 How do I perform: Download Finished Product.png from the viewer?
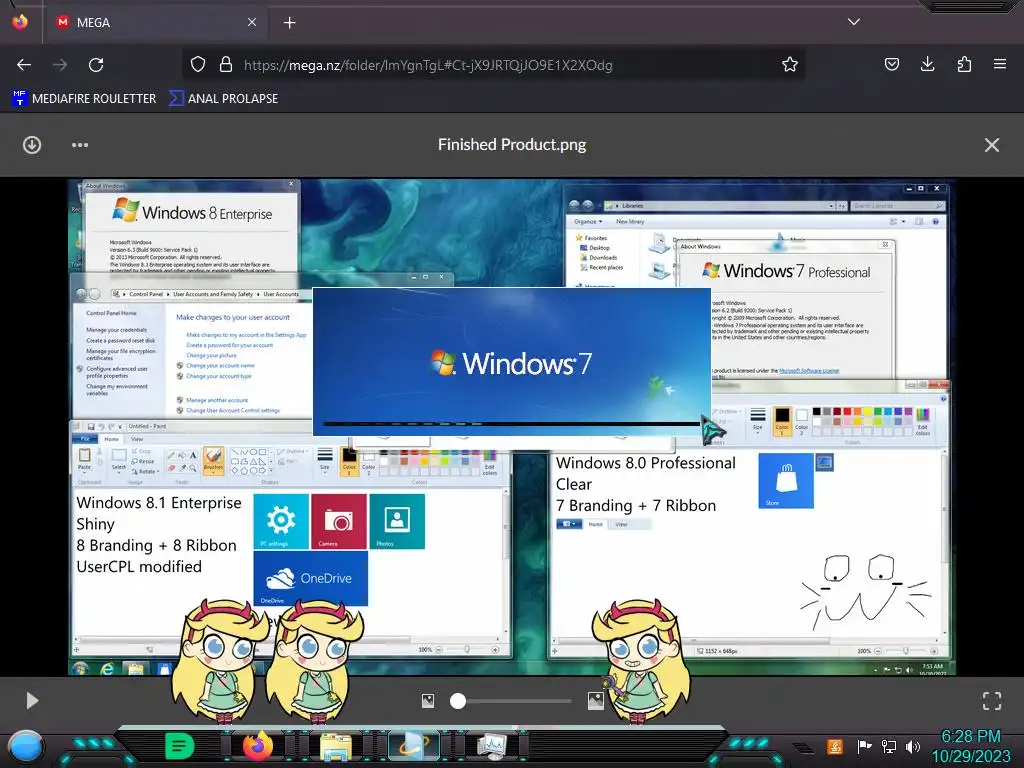pos(32,145)
